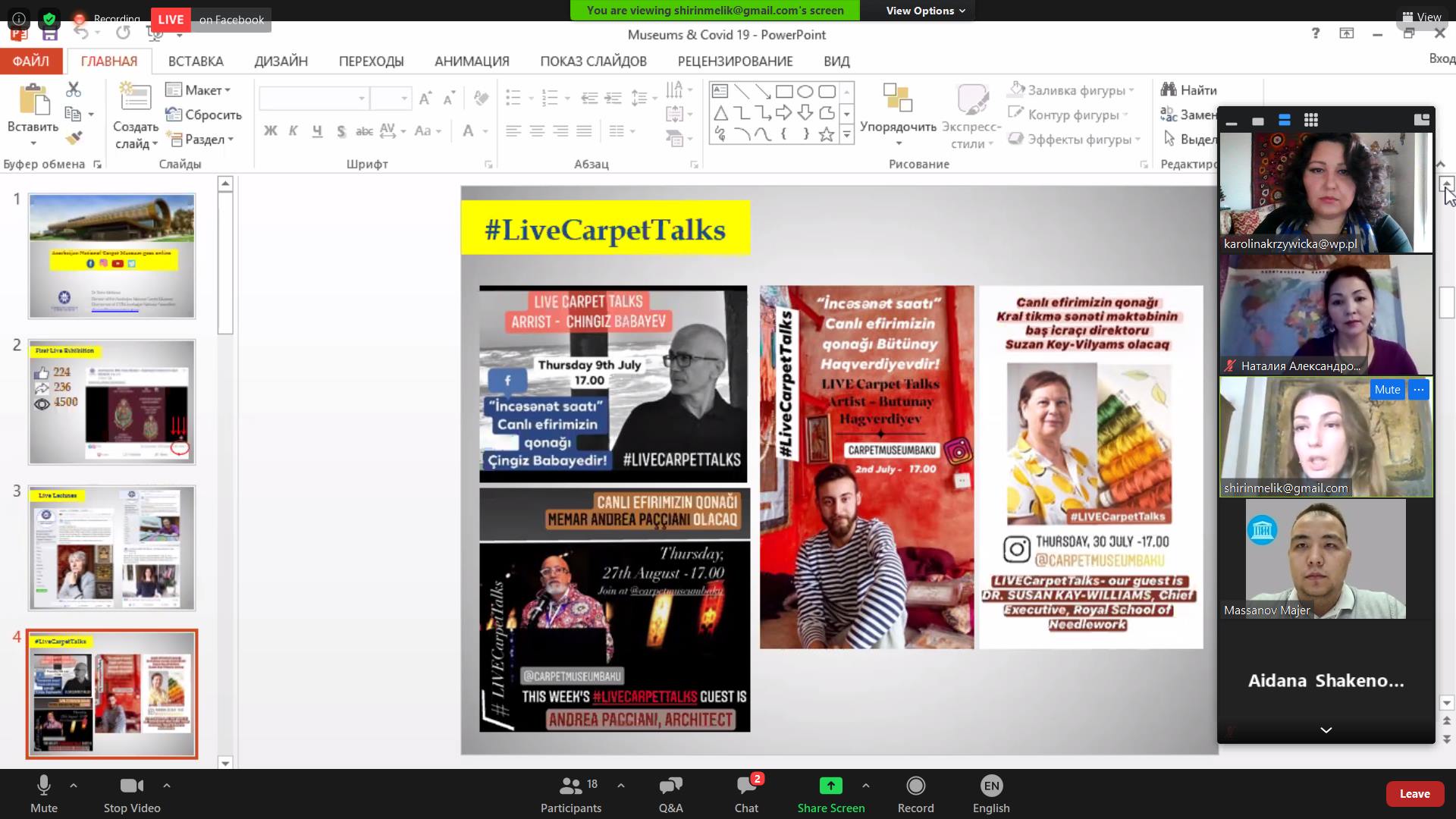Click the Save floppy disk icon
This screenshot has height=819, width=1456.
pos(50,33)
